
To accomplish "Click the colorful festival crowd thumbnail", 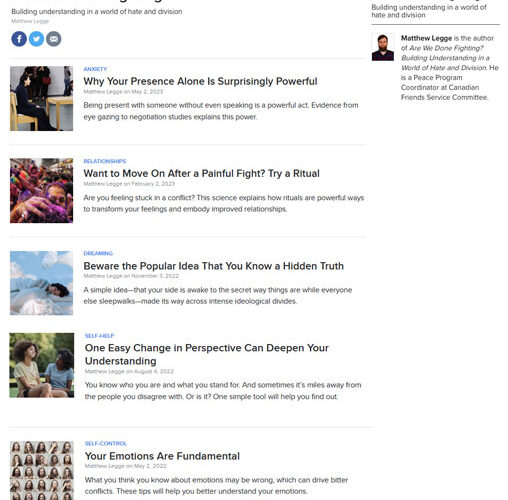I will click(41, 191).
